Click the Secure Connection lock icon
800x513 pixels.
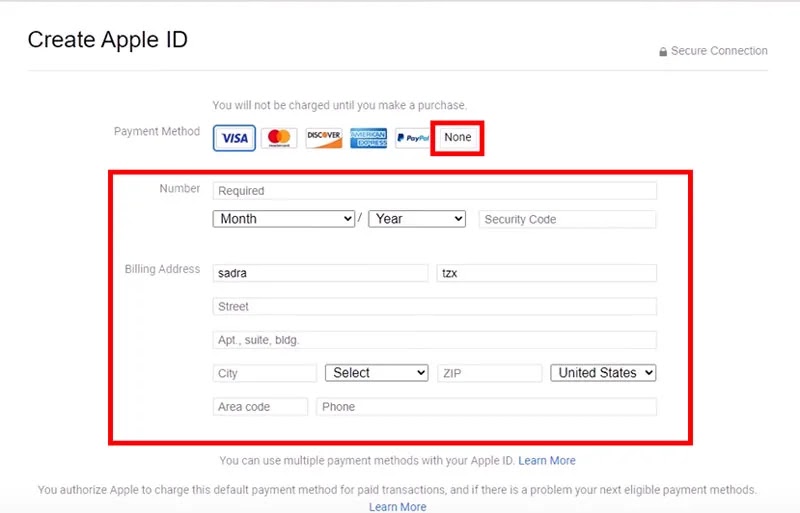[x=663, y=52]
